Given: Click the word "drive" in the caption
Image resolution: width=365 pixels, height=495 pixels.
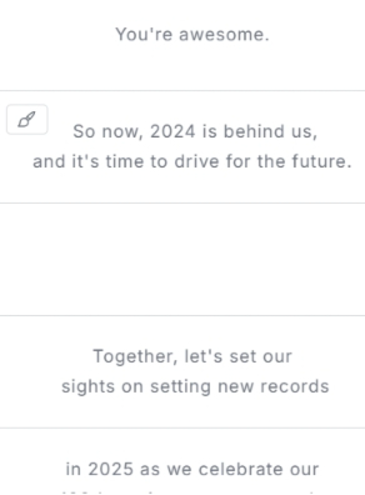Looking at the screenshot, I should [x=197, y=162].
